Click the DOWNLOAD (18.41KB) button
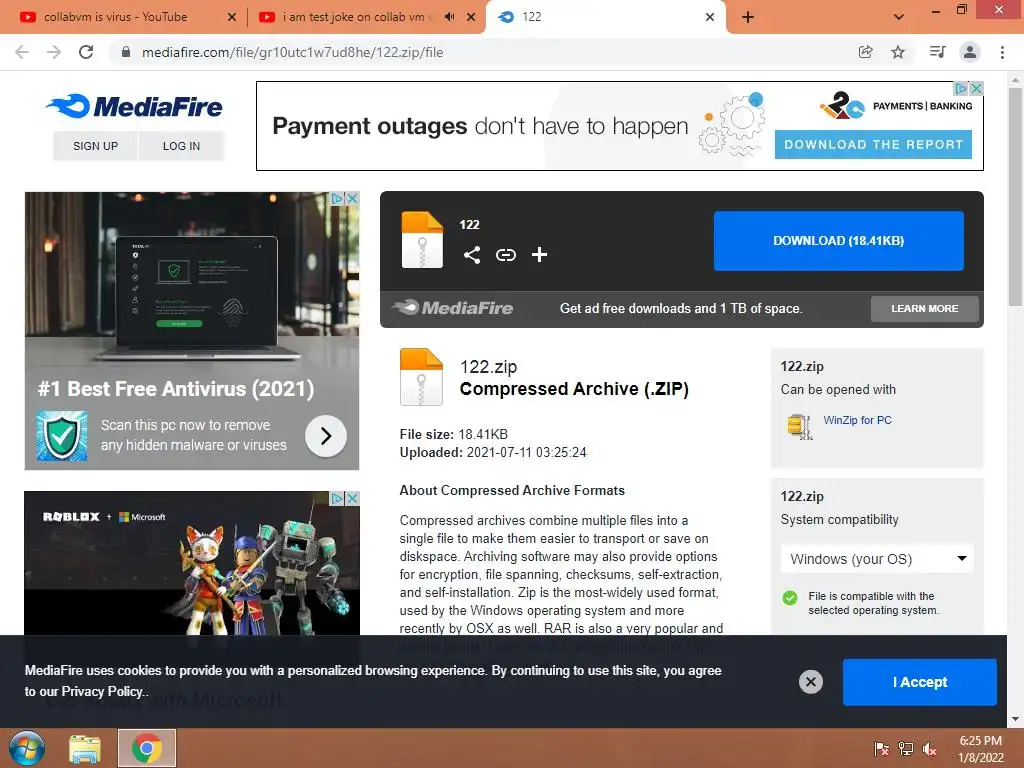 tap(839, 240)
